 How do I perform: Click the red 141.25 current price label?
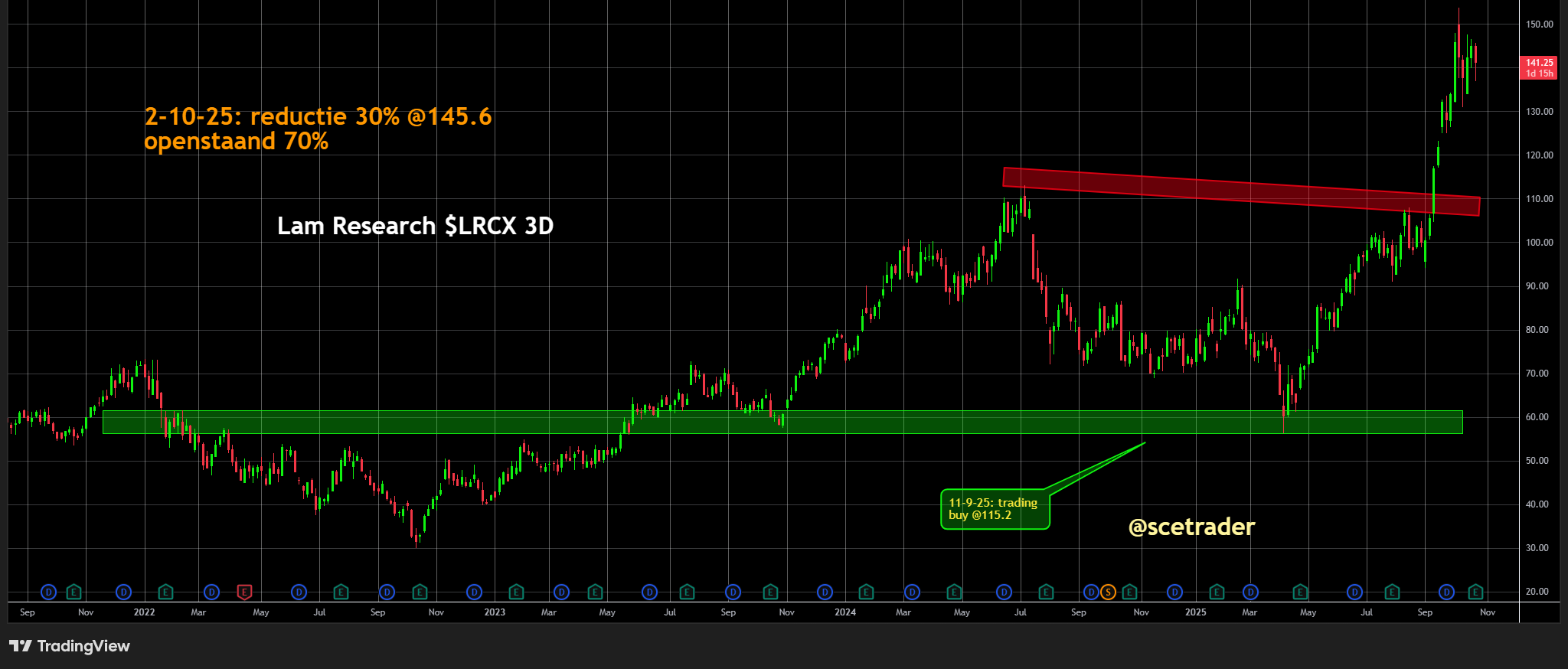coord(1539,68)
